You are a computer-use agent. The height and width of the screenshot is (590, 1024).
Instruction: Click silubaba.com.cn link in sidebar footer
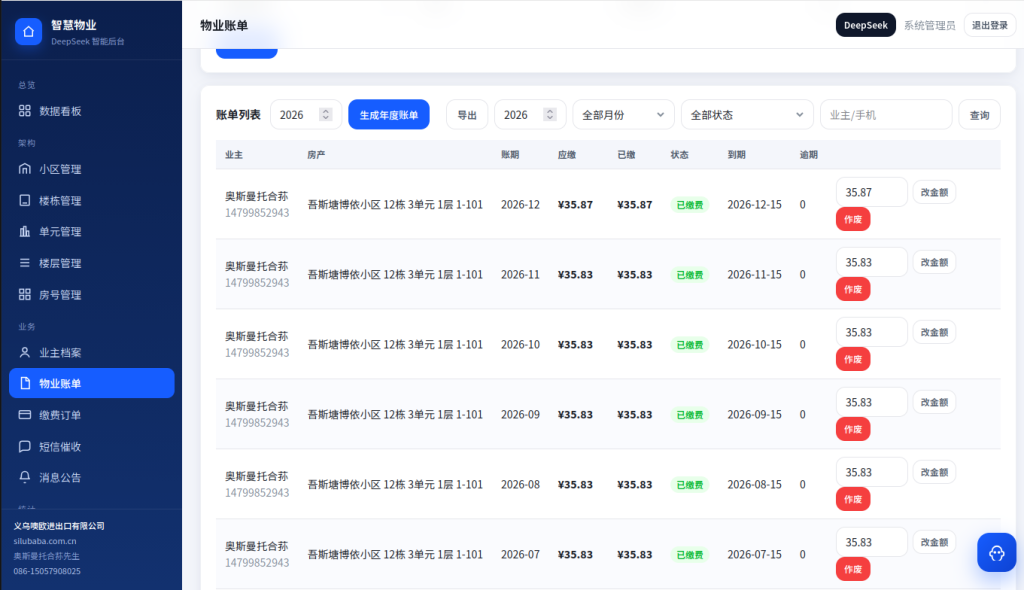(x=44, y=540)
